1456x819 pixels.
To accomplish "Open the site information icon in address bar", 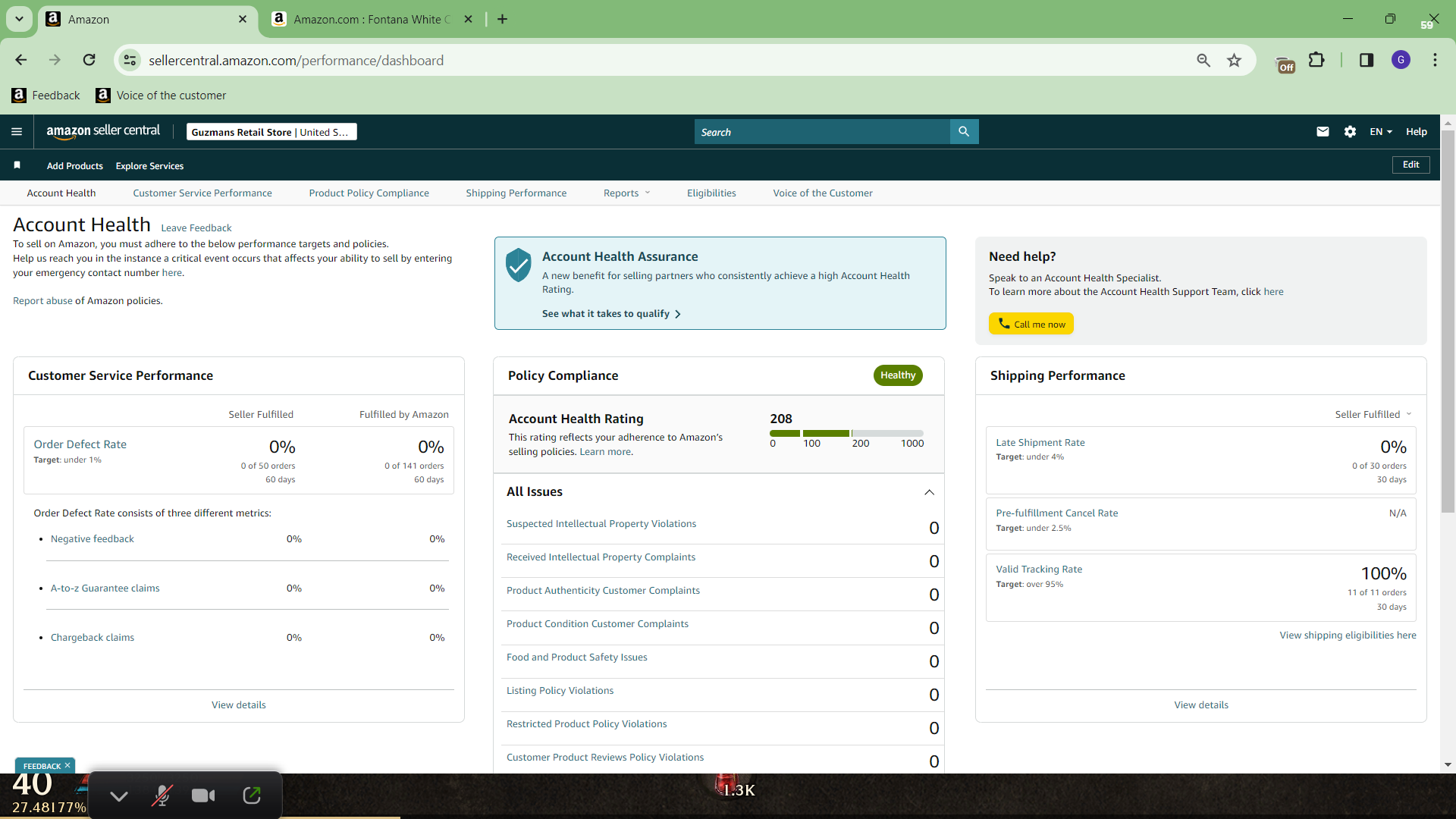I will coord(130,60).
